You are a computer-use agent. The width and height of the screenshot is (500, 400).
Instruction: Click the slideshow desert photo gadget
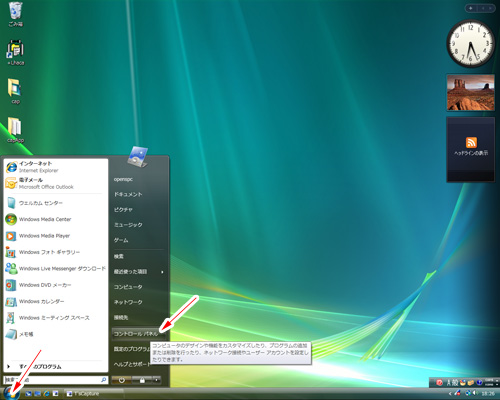coord(471,92)
